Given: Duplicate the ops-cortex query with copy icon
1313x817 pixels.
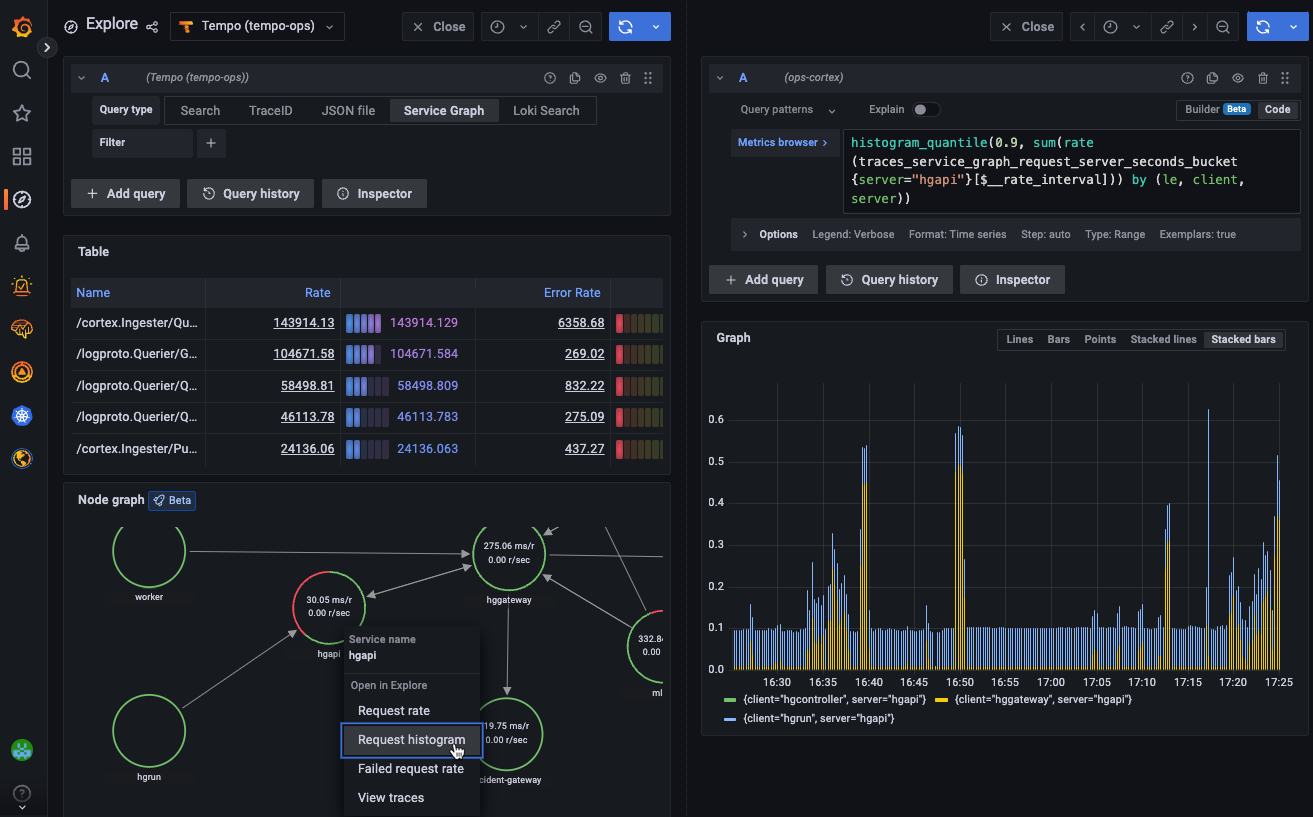Looking at the screenshot, I should (1212, 78).
